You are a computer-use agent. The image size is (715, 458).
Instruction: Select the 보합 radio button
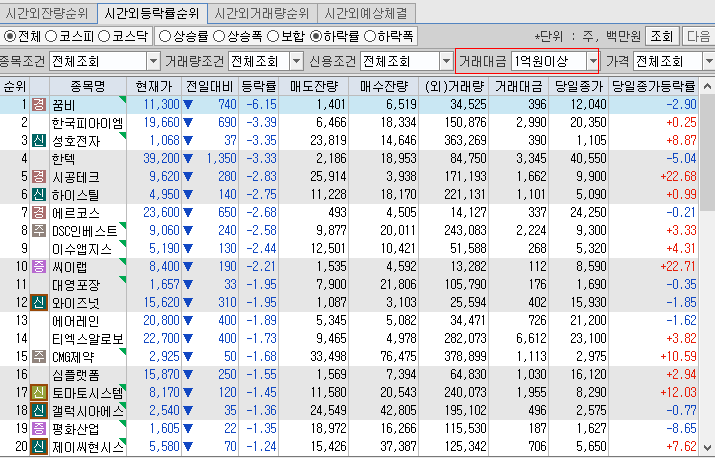(273, 36)
